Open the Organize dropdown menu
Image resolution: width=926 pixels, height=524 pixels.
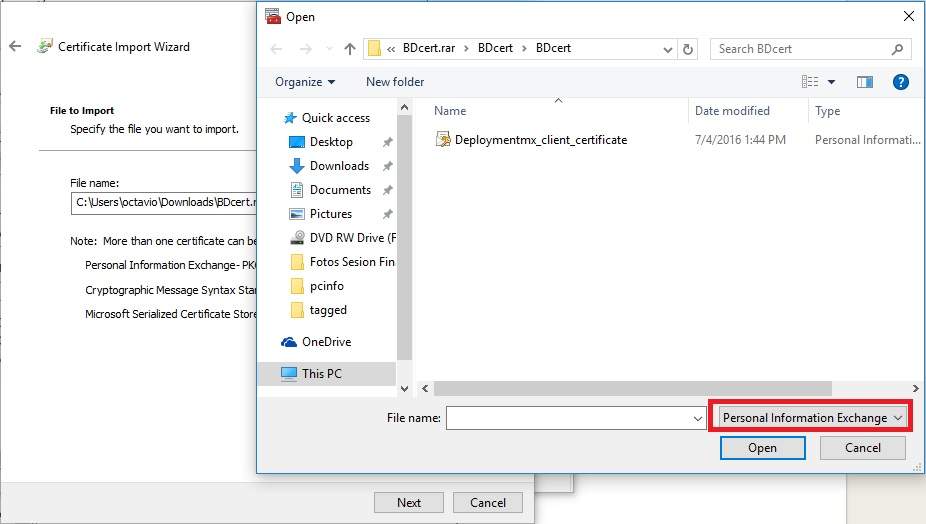pyautogui.click(x=305, y=82)
